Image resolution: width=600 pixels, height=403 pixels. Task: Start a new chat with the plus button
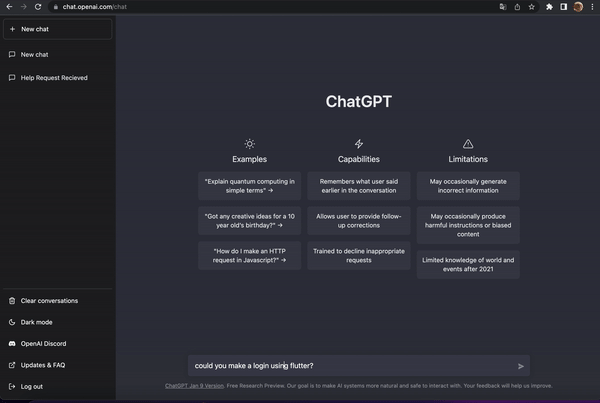click(57, 29)
